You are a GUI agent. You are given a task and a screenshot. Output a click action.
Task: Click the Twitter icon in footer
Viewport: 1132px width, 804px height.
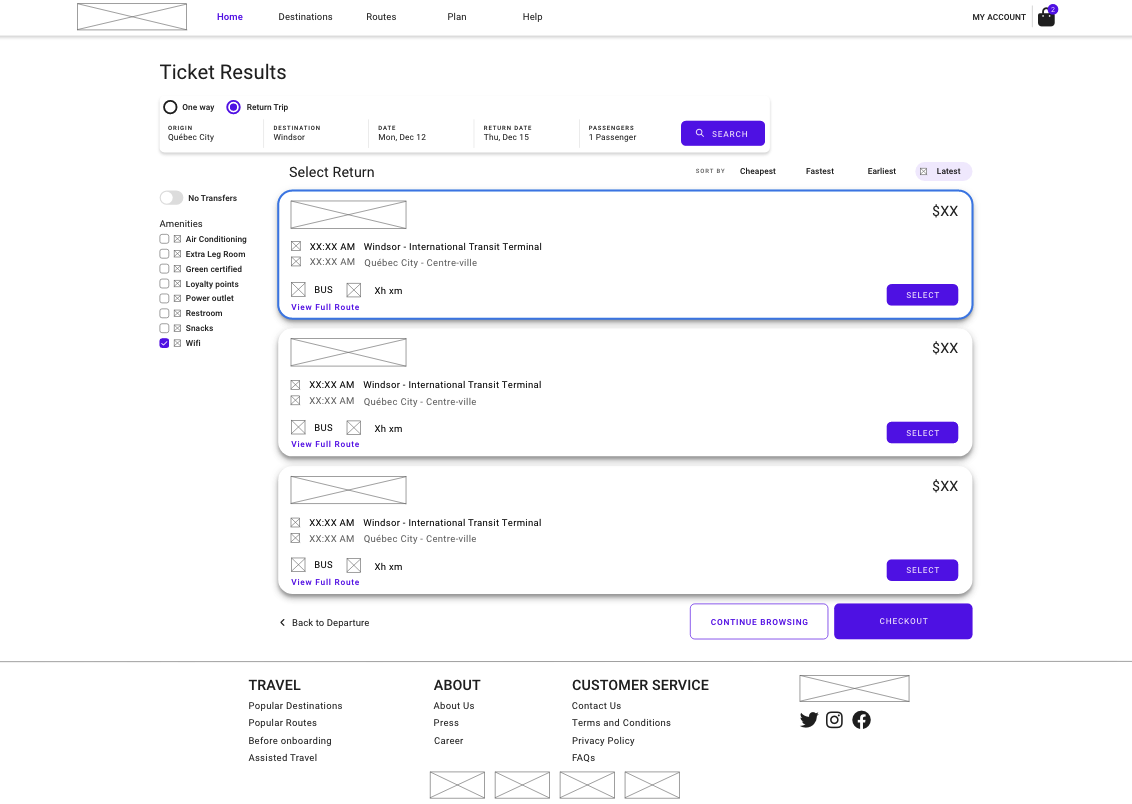[x=809, y=720]
